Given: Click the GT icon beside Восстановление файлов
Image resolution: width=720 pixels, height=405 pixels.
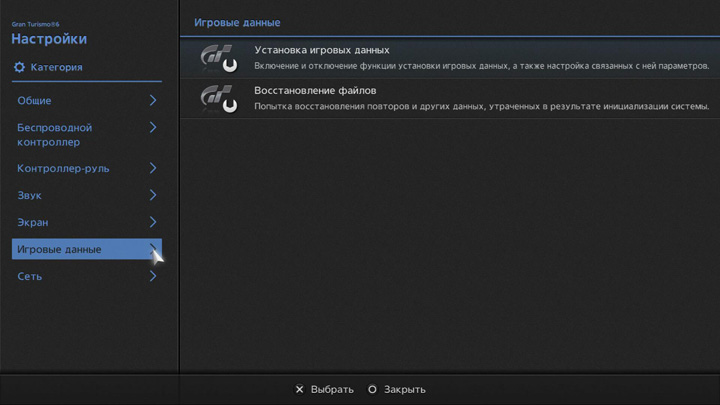Looking at the screenshot, I should pos(218,98).
